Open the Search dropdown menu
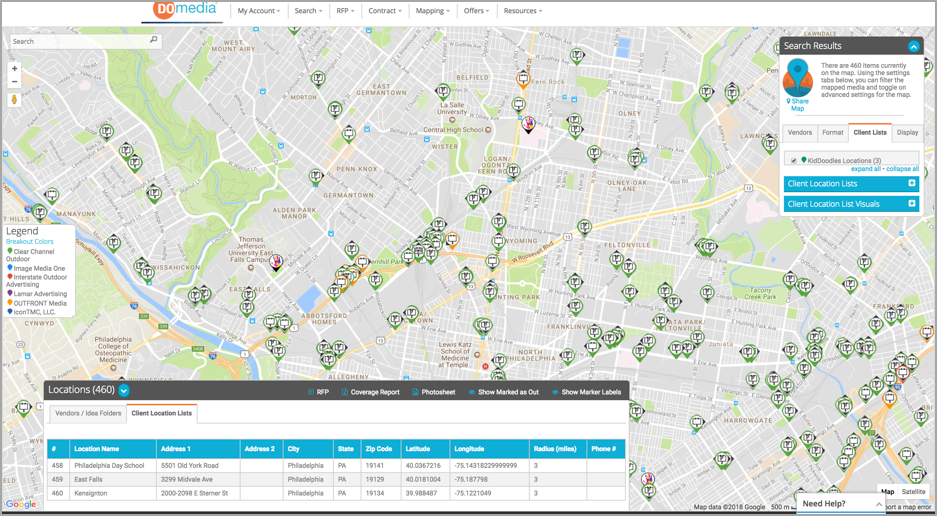The width and height of the screenshot is (937, 516). pos(308,11)
